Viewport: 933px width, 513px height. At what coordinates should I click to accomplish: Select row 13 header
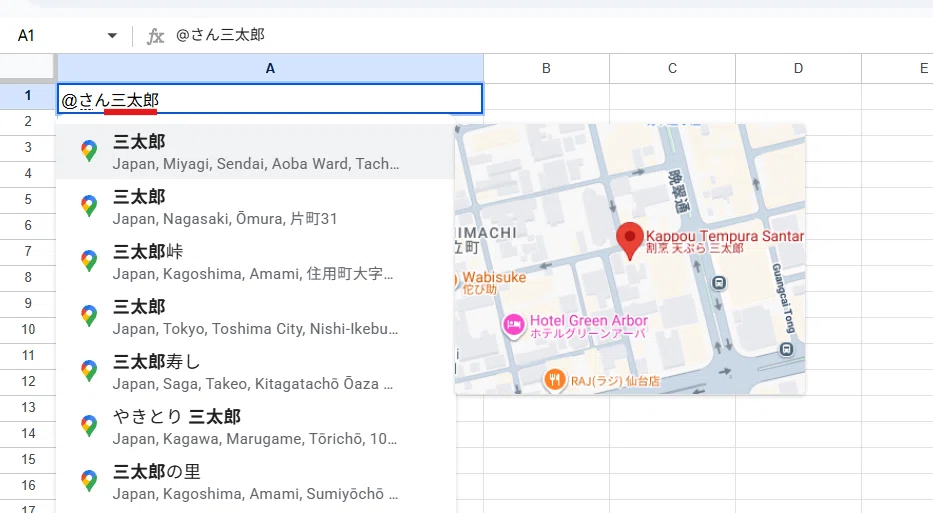click(x=28, y=408)
